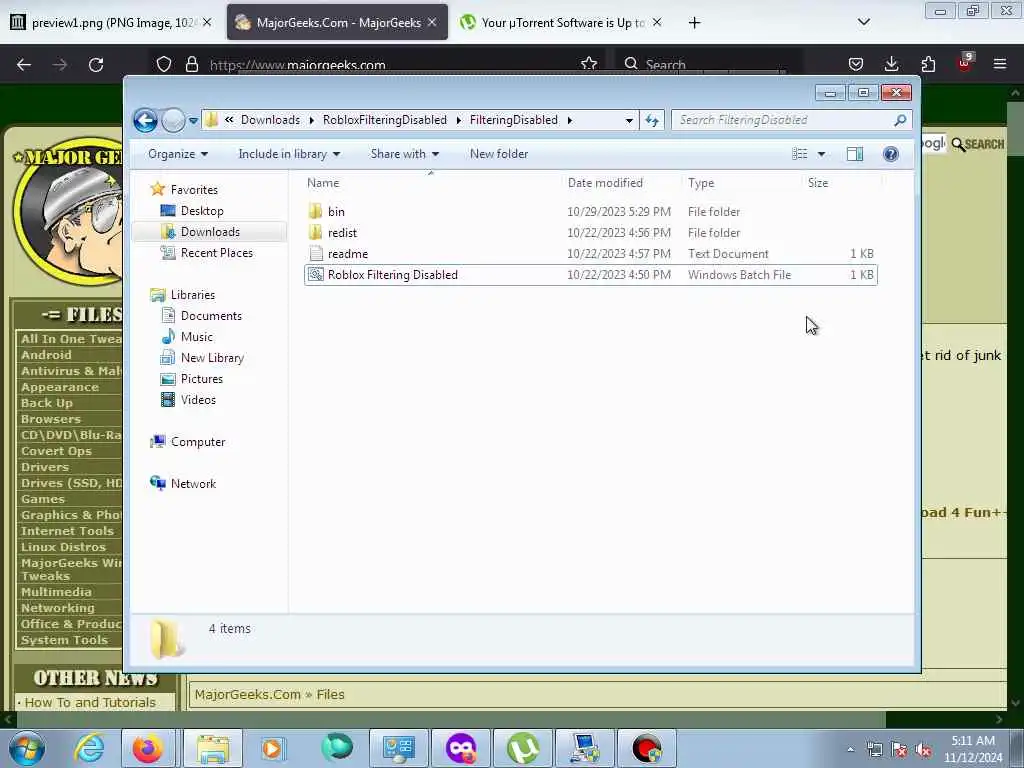Open Browsers category on MajorGeeks sidebar
1024x768 pixels.
50,419
